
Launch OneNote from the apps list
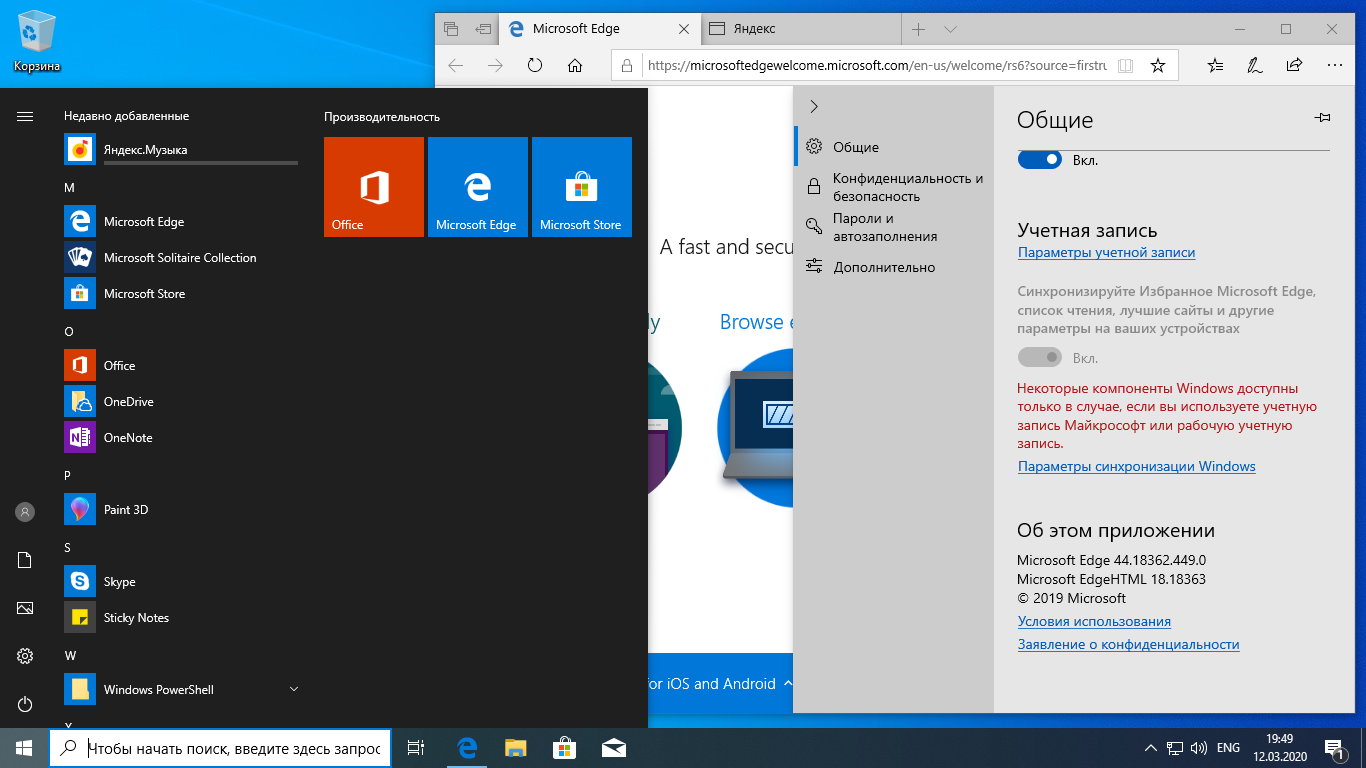(x=181, y=438)
